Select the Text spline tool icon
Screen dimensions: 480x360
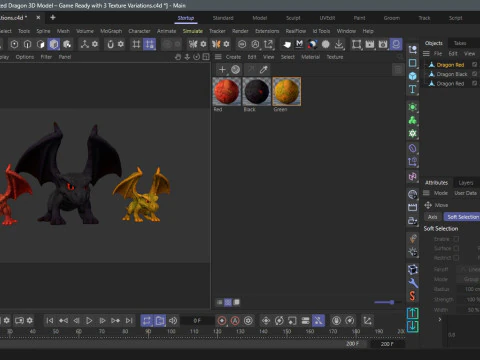coord(413,89)
